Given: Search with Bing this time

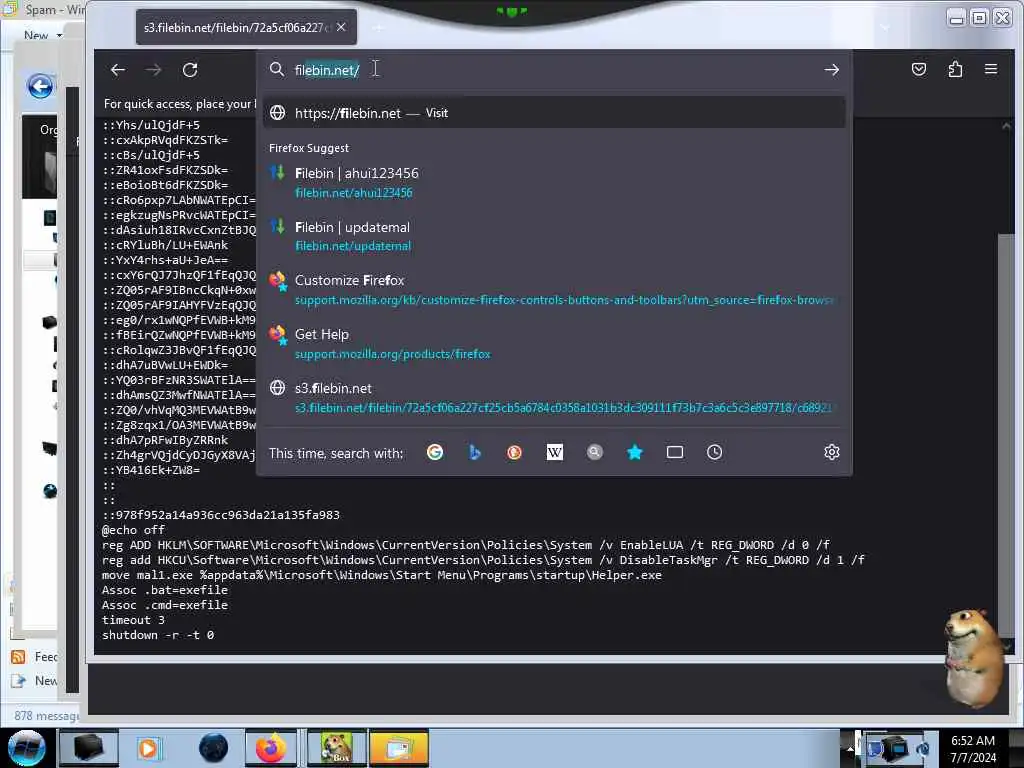Looking at the screenshot, I should tap(475, 452).
